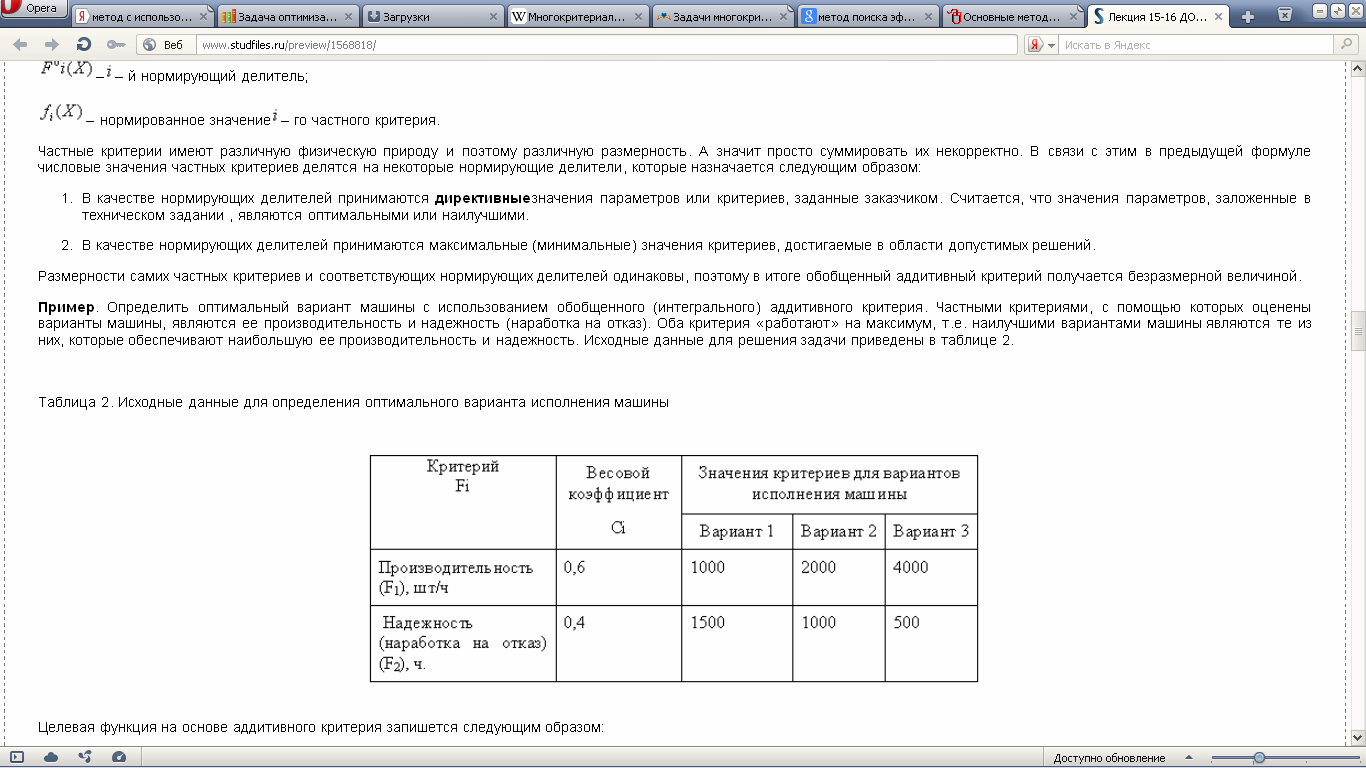Viewport: 1366px width, 768px height.
Task: Adjust the page zoom slider handle
Action: click(x=1259, y=757)
